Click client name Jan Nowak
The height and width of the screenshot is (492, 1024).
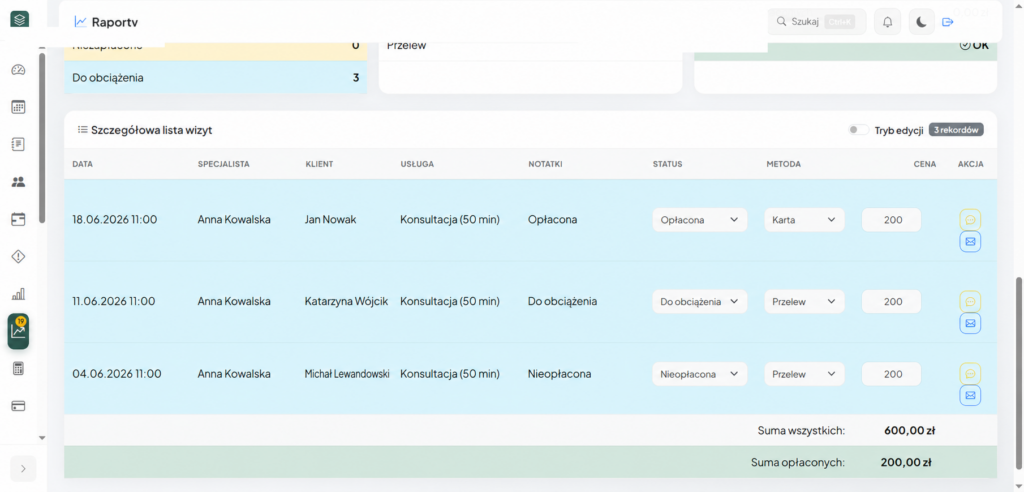330,220
